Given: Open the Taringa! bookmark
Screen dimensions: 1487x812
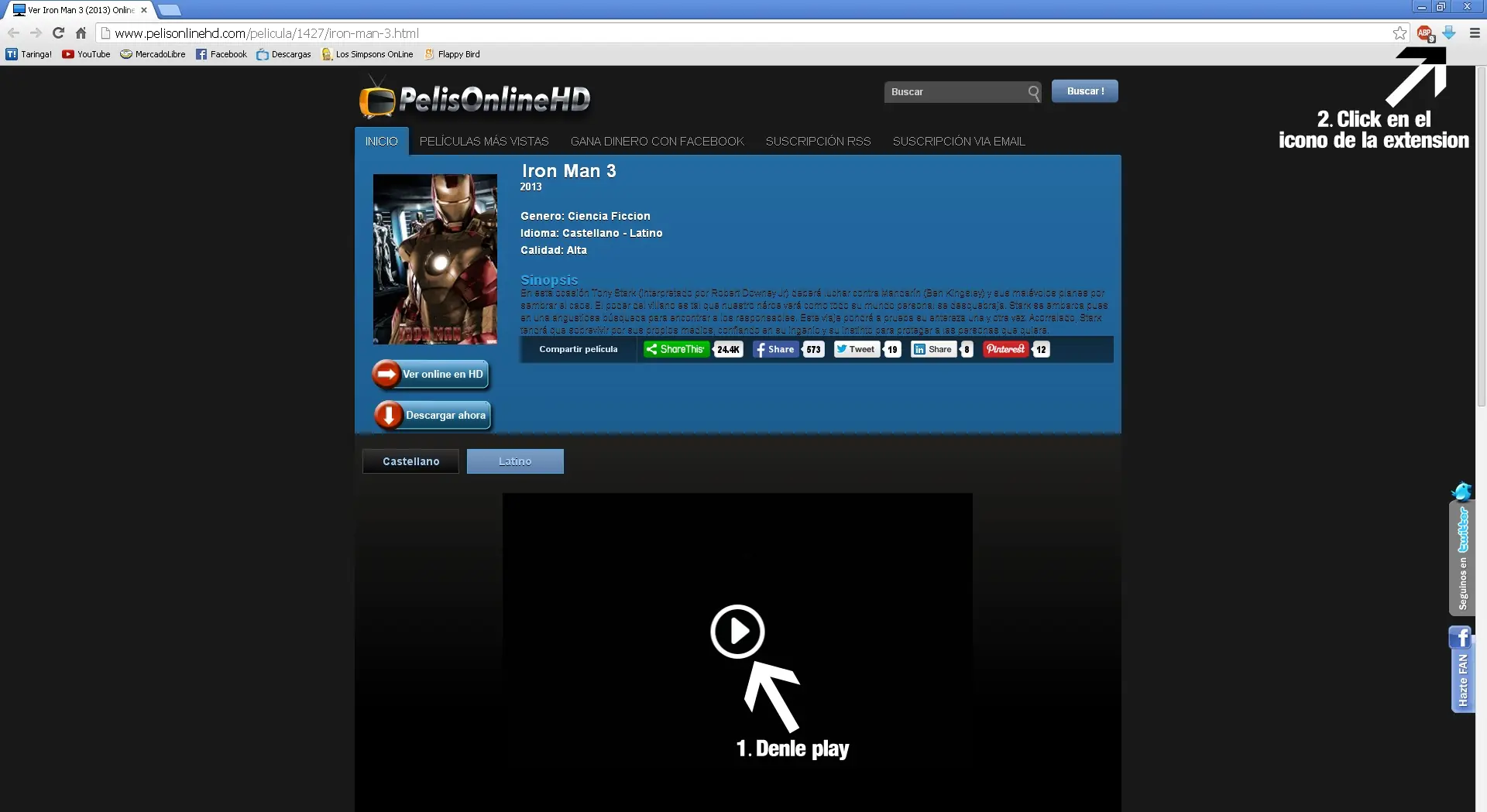Looking at the screenshot, I should point(29,54).
